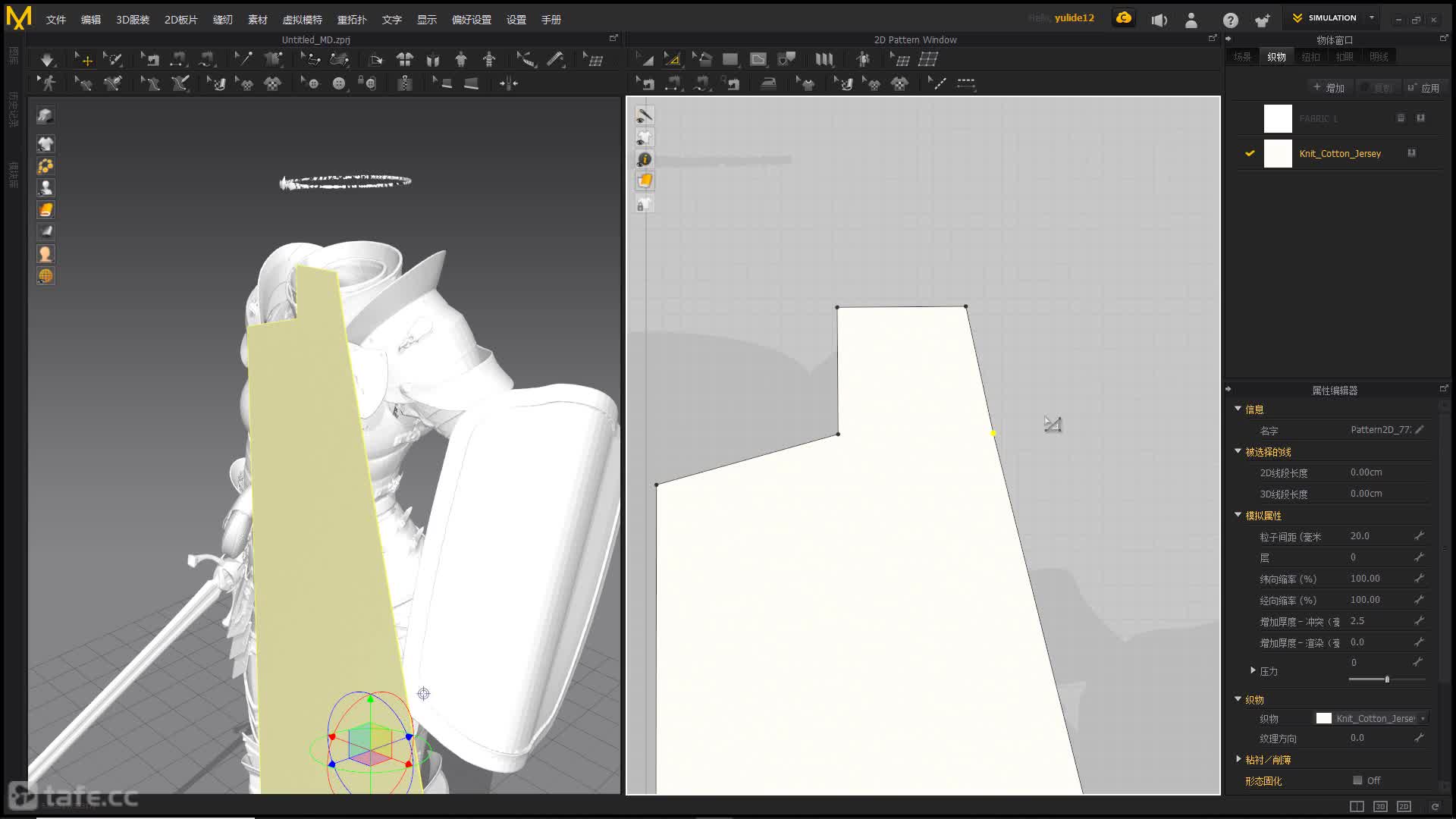Adjust the 压力 pressure slider
1456x819 pixels.
[1387, 679]
